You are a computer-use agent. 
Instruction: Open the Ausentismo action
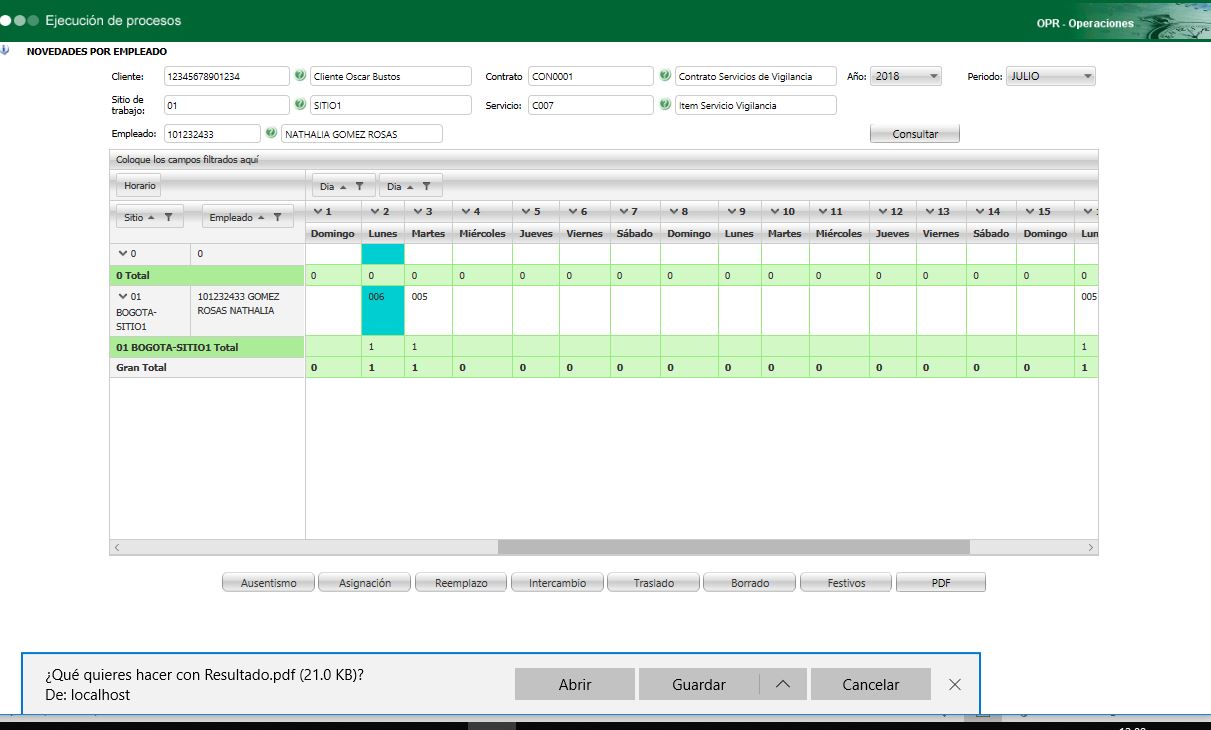(268, 583)
